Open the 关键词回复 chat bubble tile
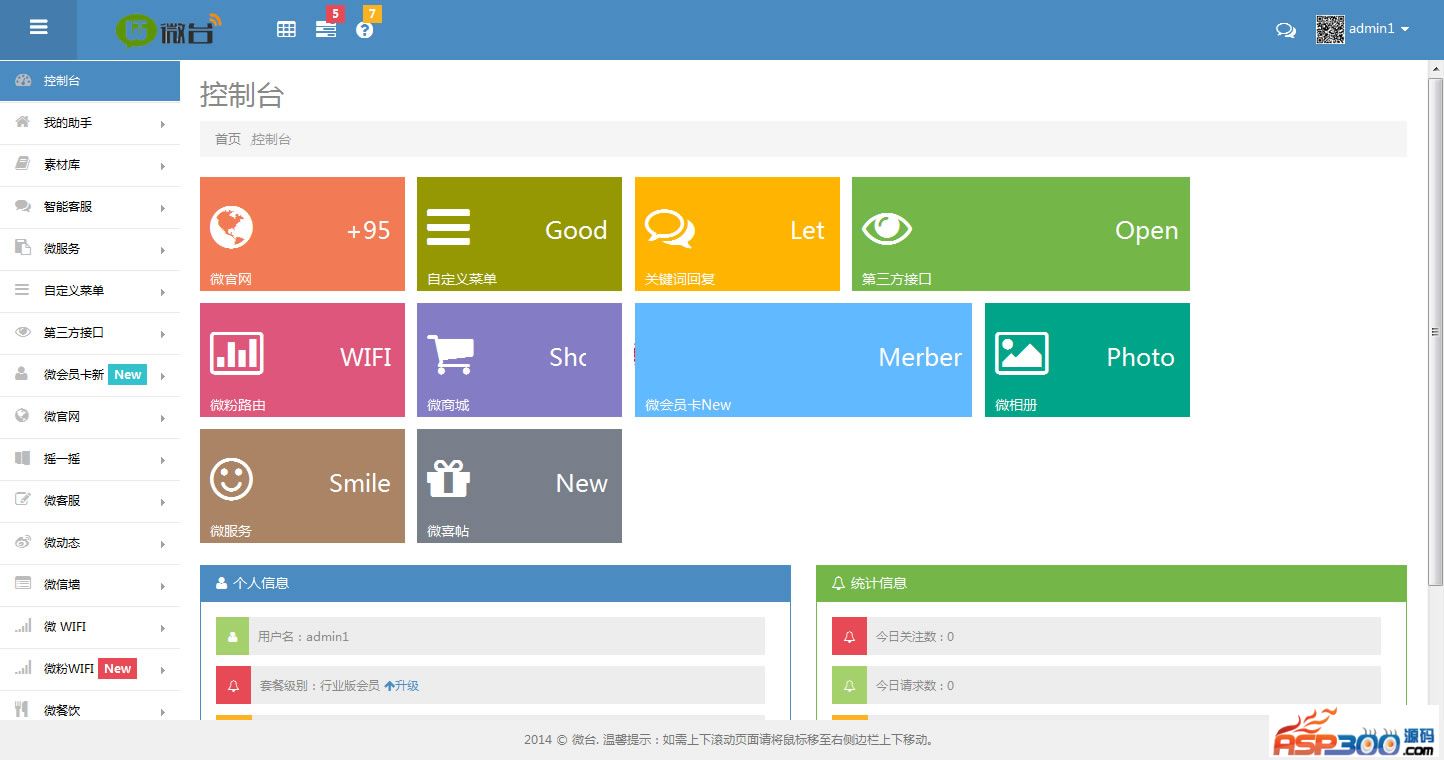Image resolution: width=1444 pixels, height=760 pixels. 737,234
